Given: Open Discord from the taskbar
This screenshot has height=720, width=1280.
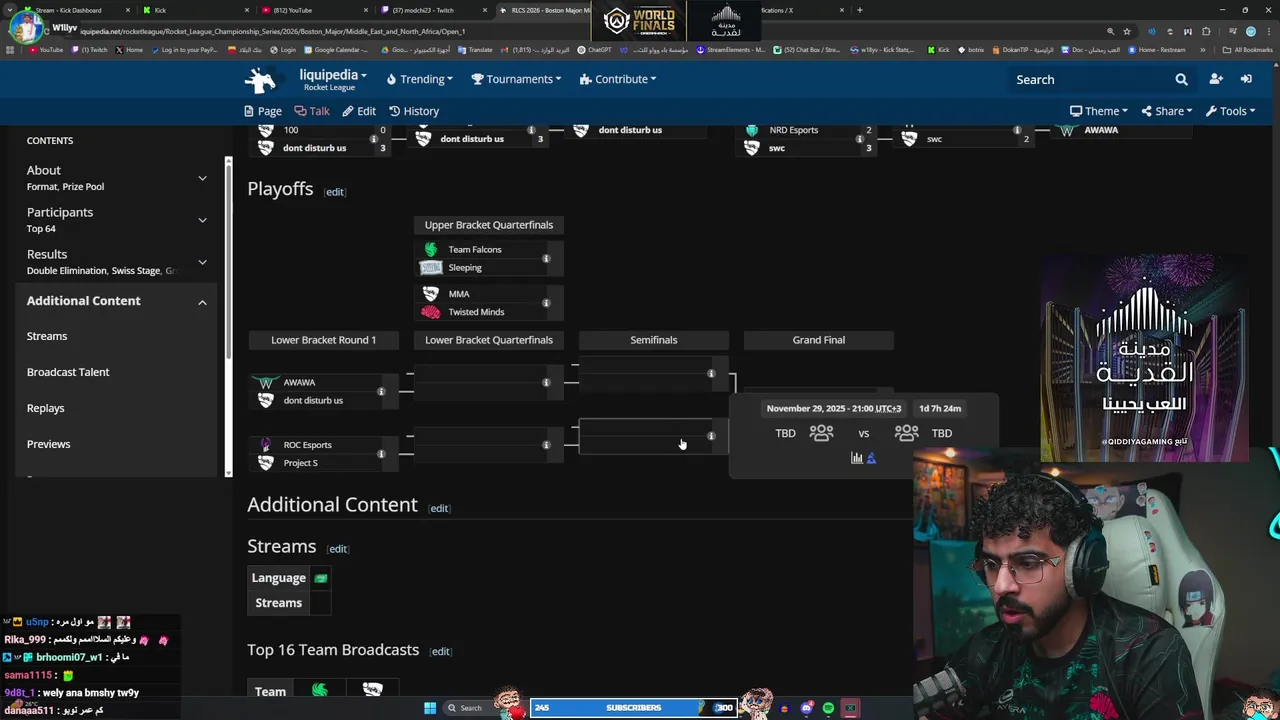Looking at the screenshot, I should (806, 708).
